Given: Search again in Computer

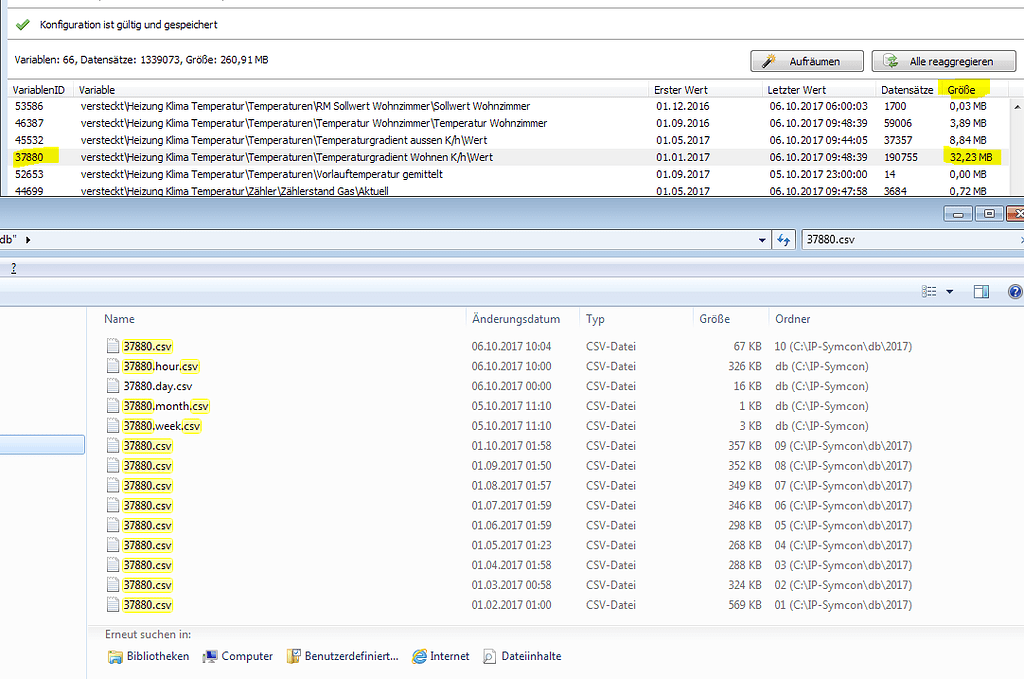Looking at the screenshot, I should coord(238,656).
